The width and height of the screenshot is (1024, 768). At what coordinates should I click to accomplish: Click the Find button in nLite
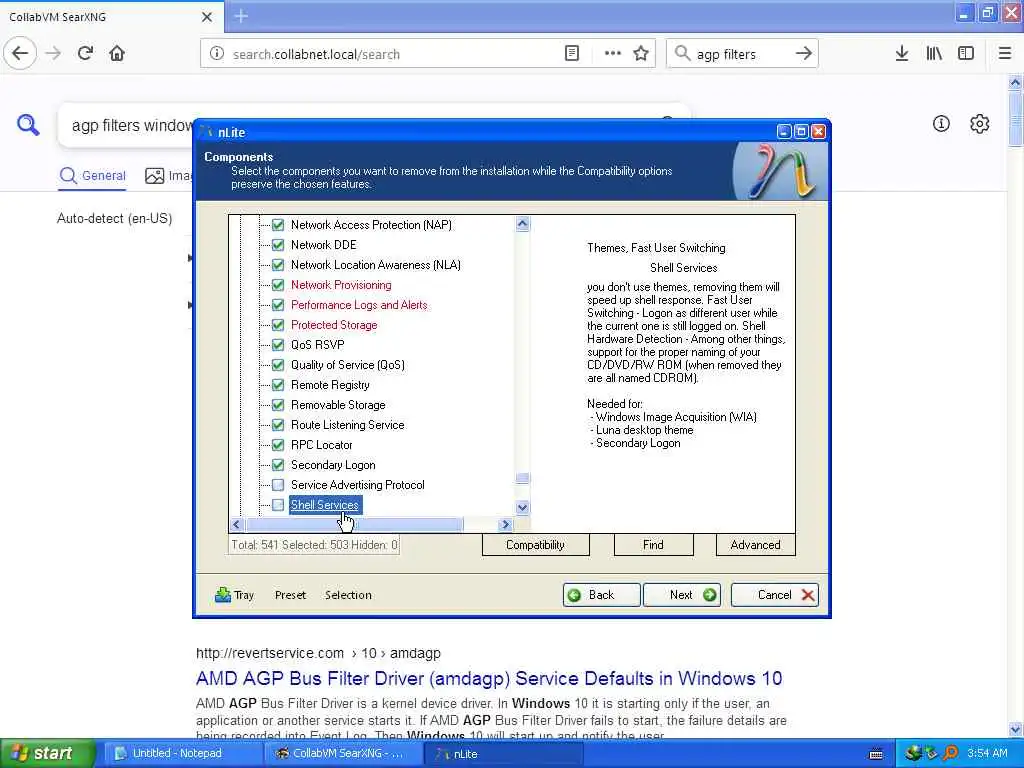click(x=653, y=545)
